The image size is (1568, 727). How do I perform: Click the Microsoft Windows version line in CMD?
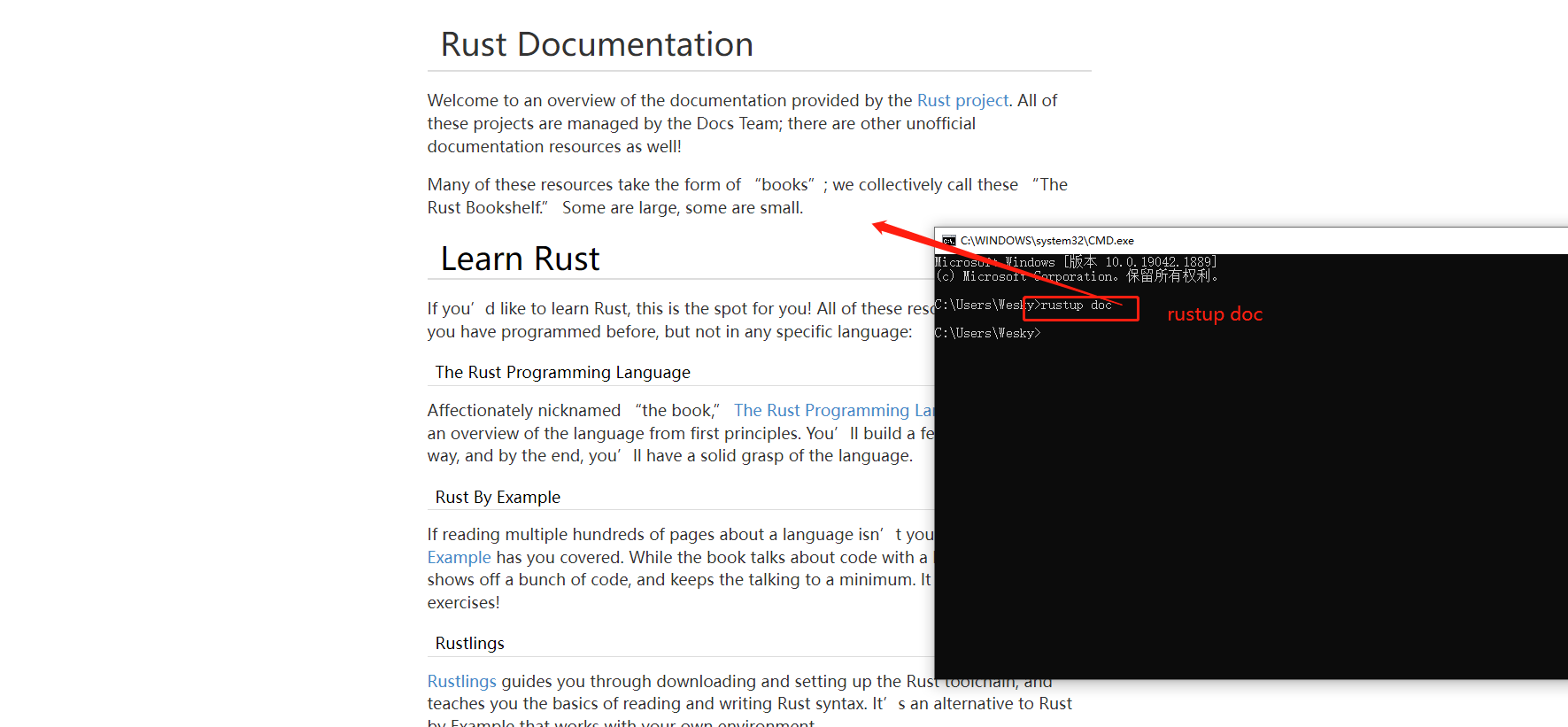coord(1076,262)
